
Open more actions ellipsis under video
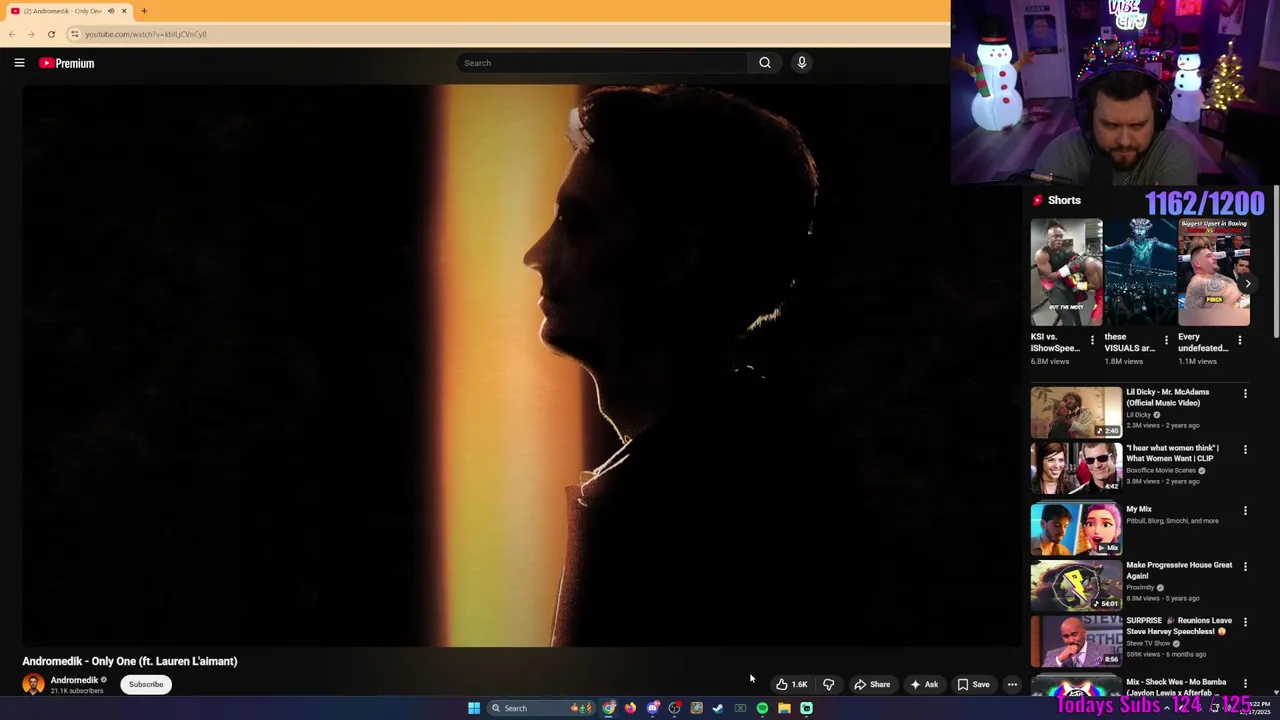pos(1012,684)
